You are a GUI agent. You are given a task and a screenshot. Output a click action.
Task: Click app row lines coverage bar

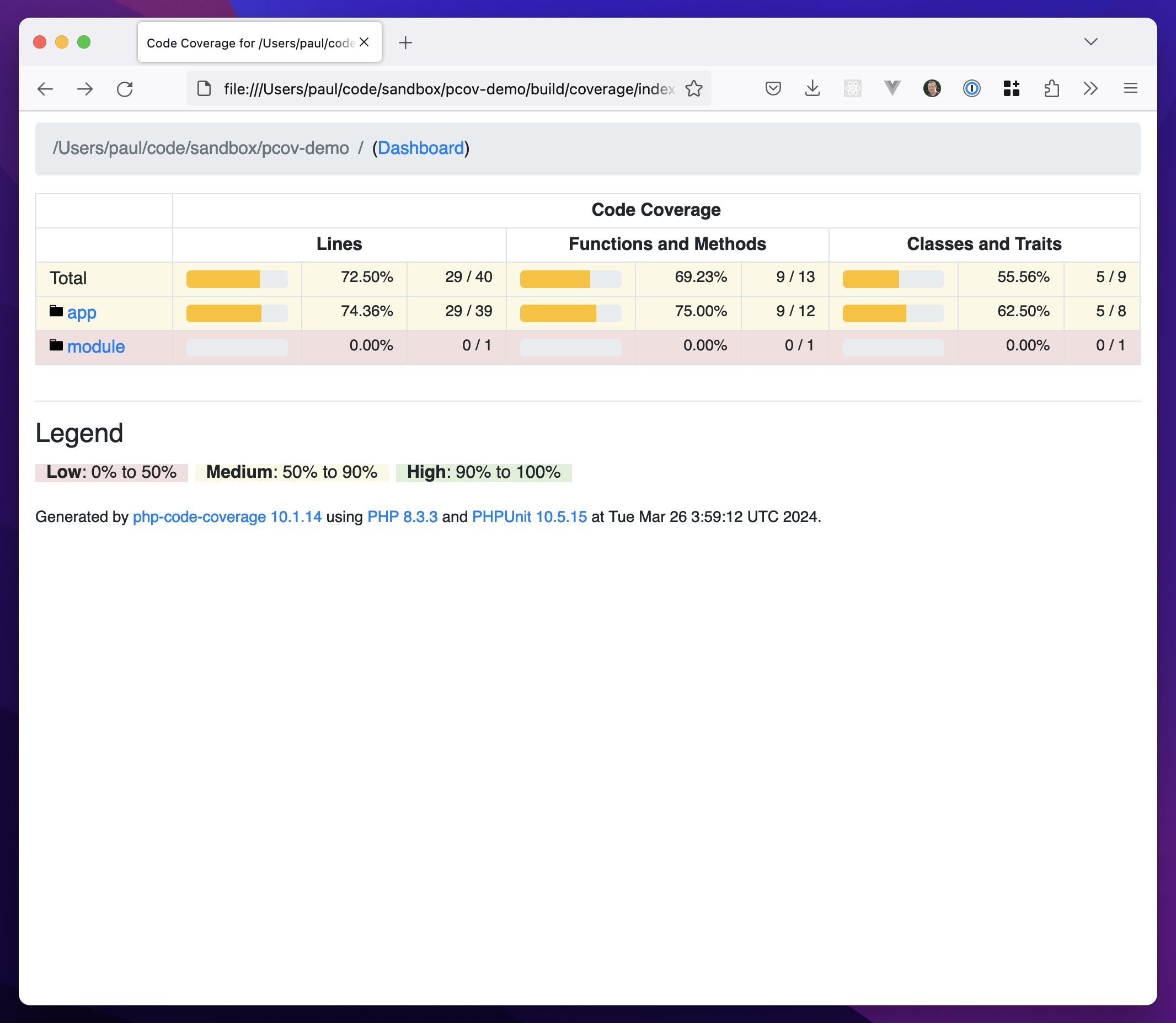[x=237, y=313]
